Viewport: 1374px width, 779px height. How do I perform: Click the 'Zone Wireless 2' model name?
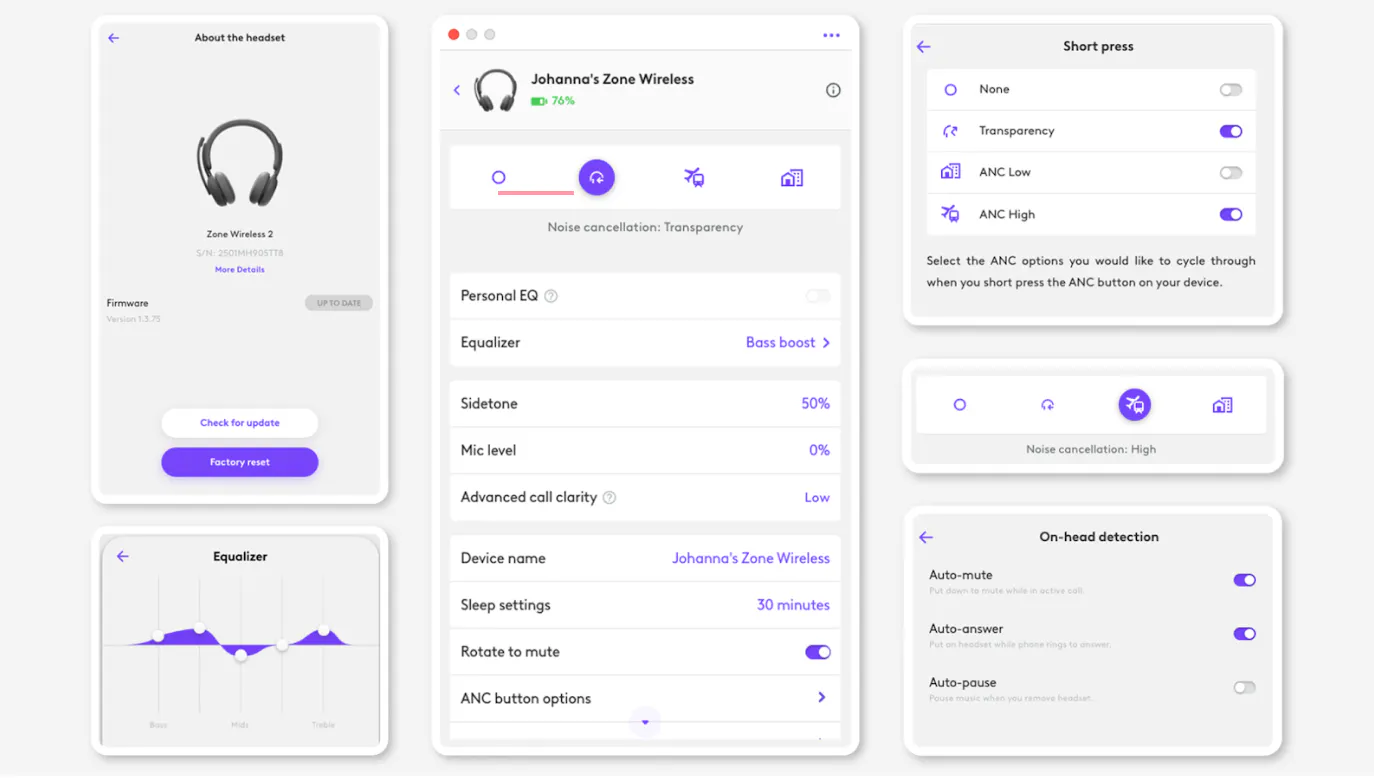(240, 234)
